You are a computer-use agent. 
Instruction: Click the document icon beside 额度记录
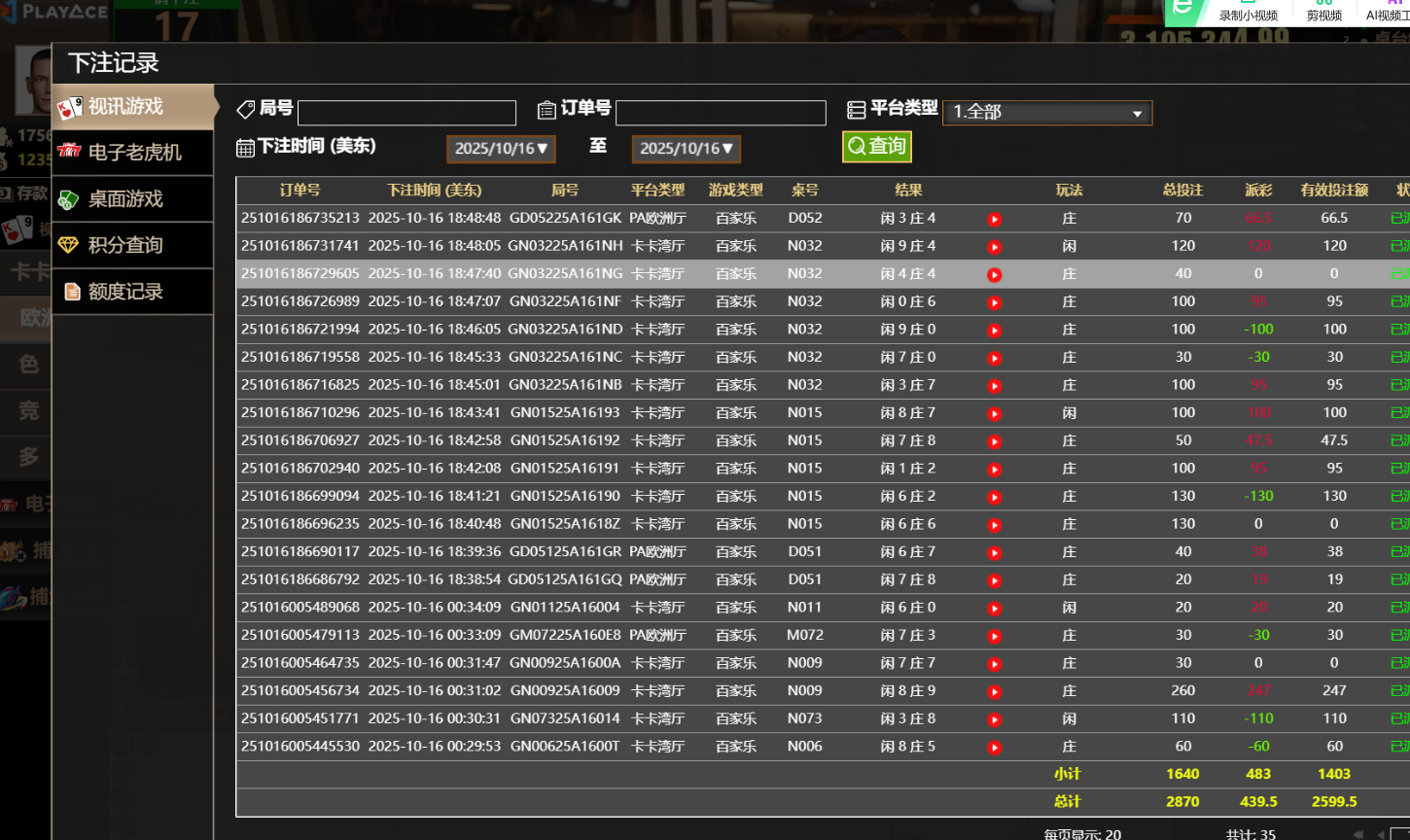click(72, 292)
